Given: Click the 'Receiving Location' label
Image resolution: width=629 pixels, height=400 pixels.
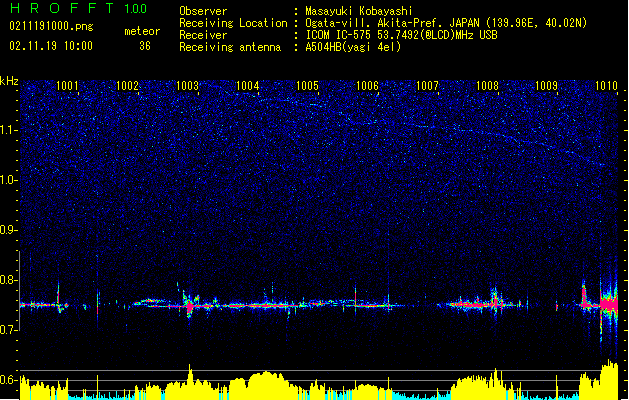Looking at the screenshot, I should click(233, 23).
